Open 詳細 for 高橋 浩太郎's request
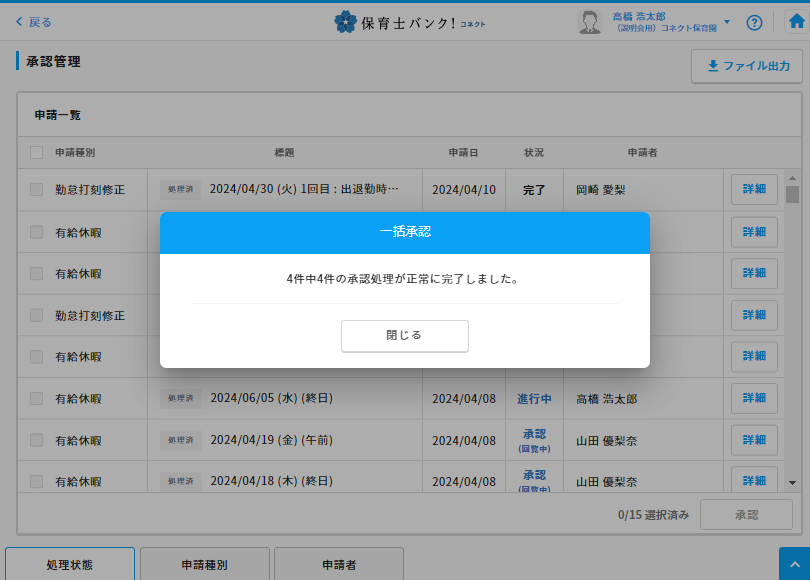This screenshot has width=810, height=580. point(753,398)
